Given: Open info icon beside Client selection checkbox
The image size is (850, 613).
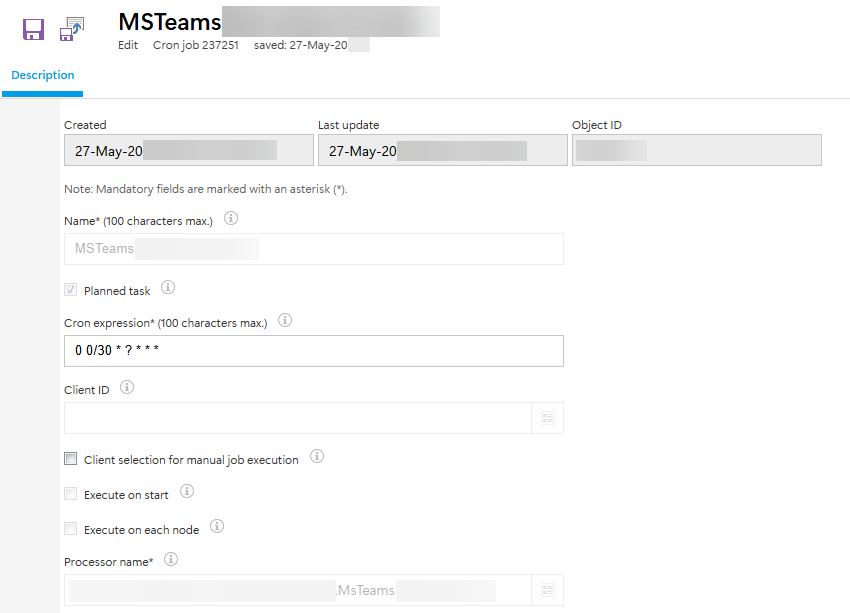Looking at the screenshot, I should [x=317, y=456].
